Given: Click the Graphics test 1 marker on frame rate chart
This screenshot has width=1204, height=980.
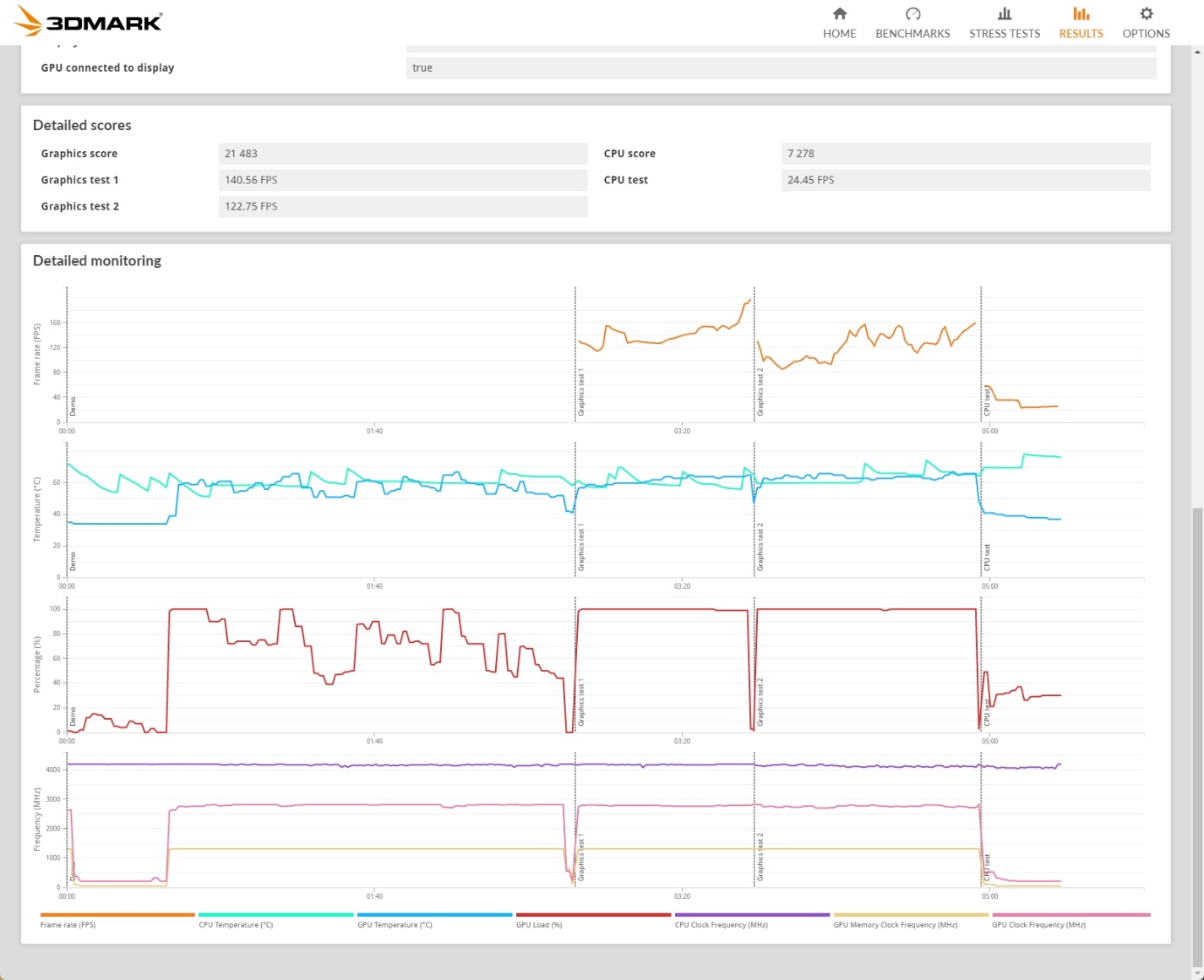Looking at the screenshot, I should [580, 392].
